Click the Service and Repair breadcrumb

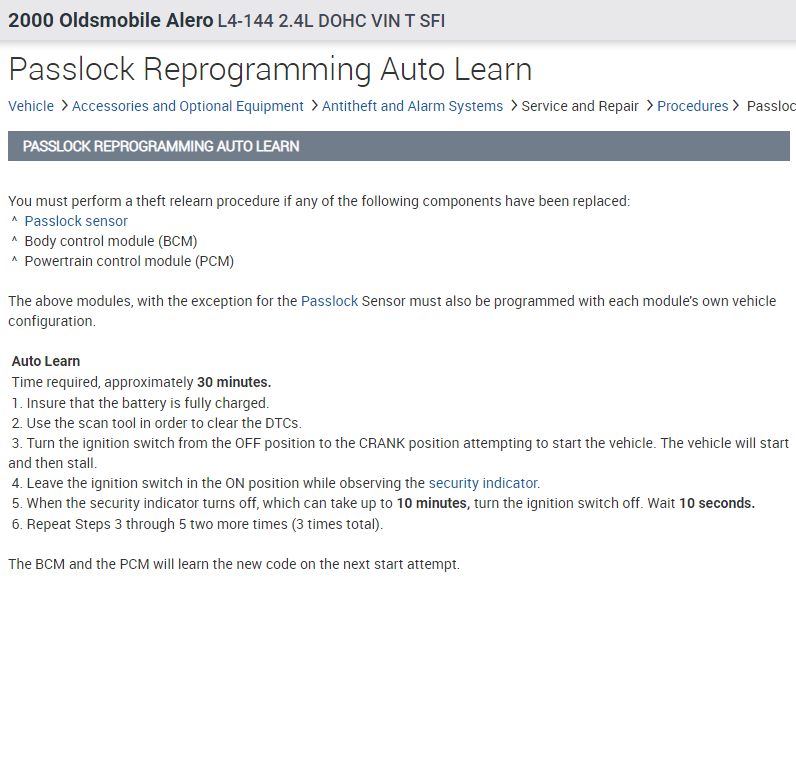click(580, 106)
